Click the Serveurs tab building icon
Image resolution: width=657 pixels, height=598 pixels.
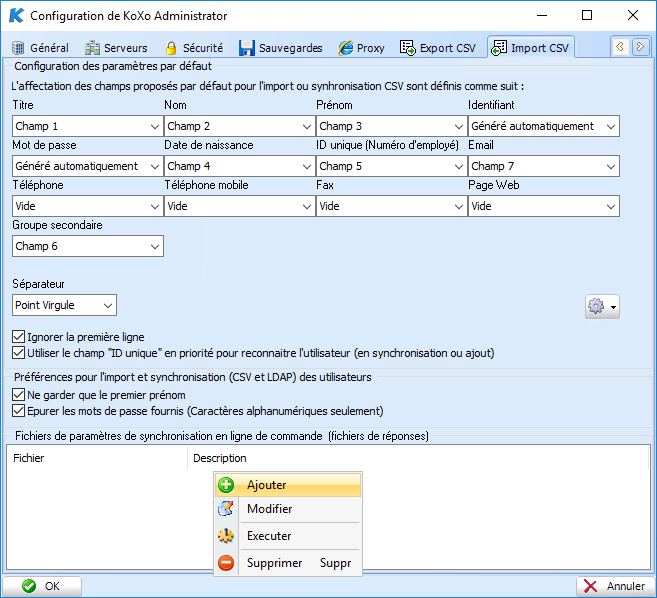pyautogui.click(x=92, y=48)
